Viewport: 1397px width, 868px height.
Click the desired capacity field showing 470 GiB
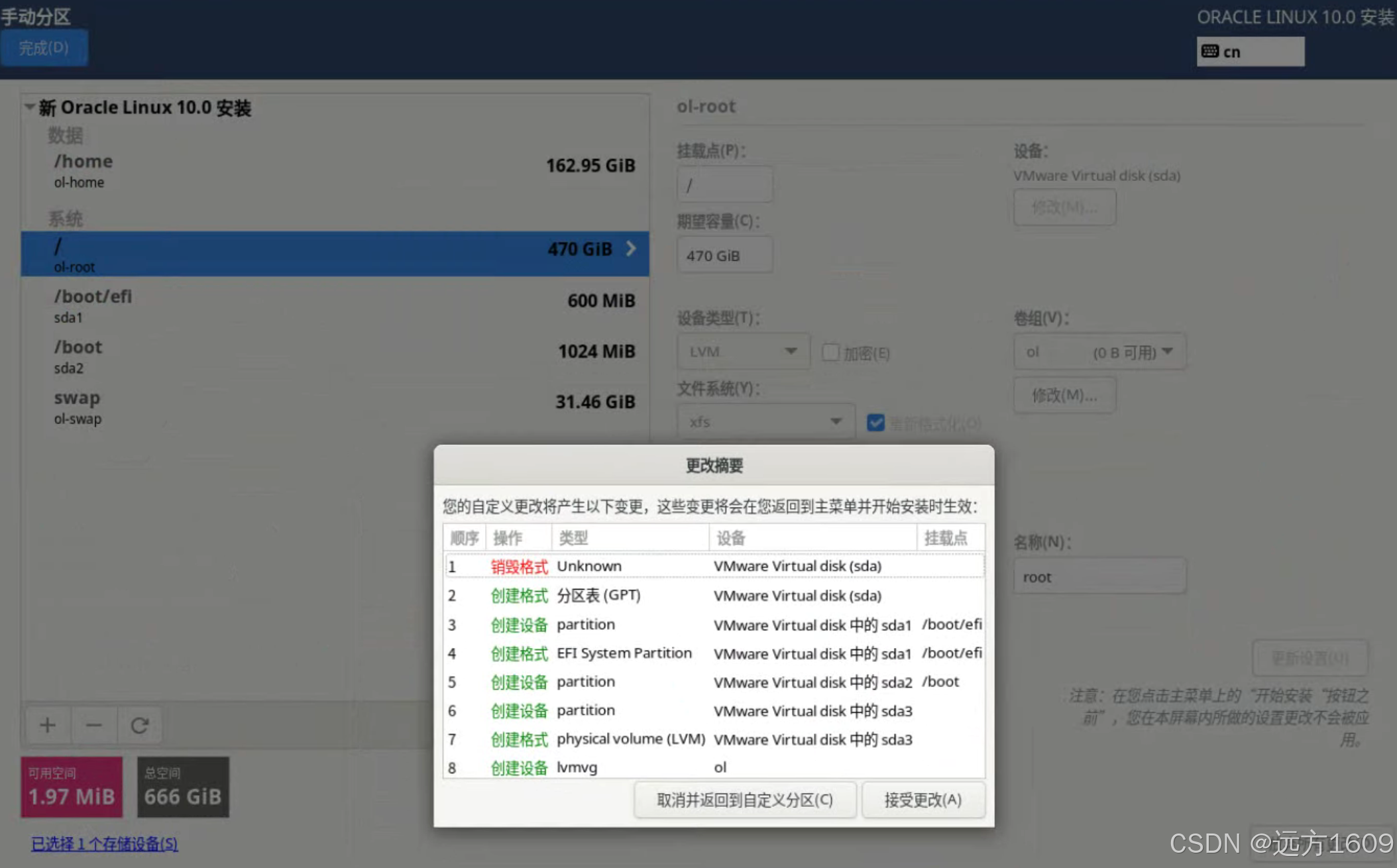(724, 255)
